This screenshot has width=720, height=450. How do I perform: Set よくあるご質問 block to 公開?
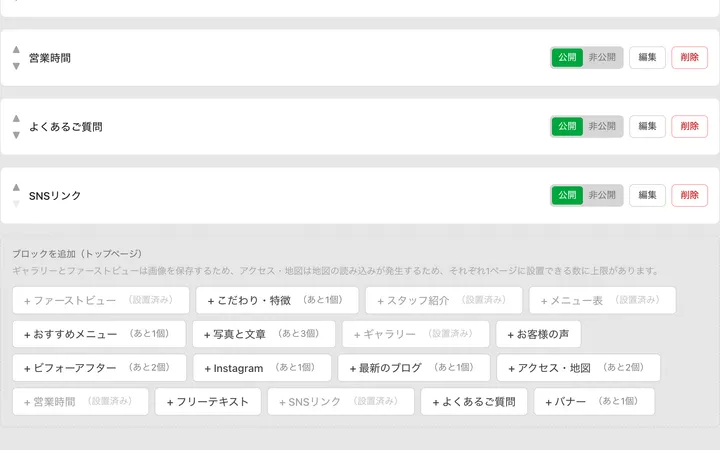[567, 126]
